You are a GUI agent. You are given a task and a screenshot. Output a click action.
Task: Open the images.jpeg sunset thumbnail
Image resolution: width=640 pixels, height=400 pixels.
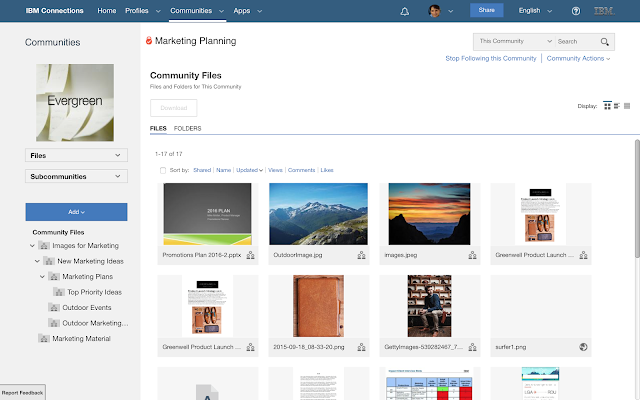(429, 214)
